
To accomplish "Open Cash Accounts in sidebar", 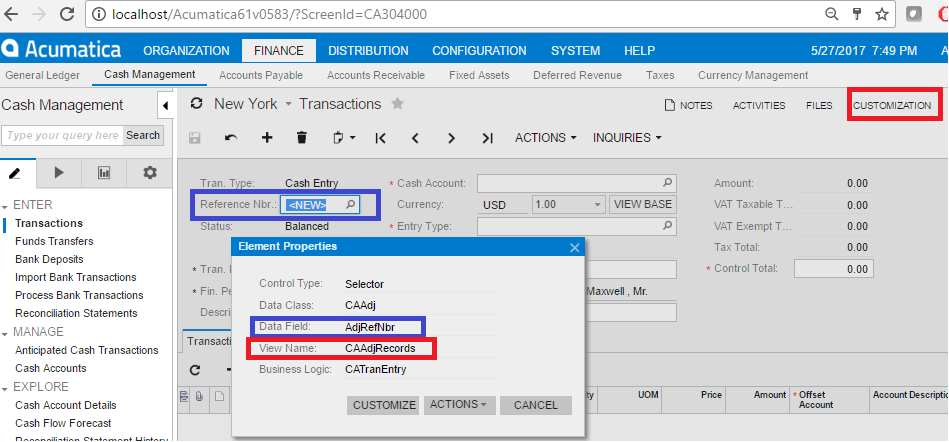I will coord(51,368).
